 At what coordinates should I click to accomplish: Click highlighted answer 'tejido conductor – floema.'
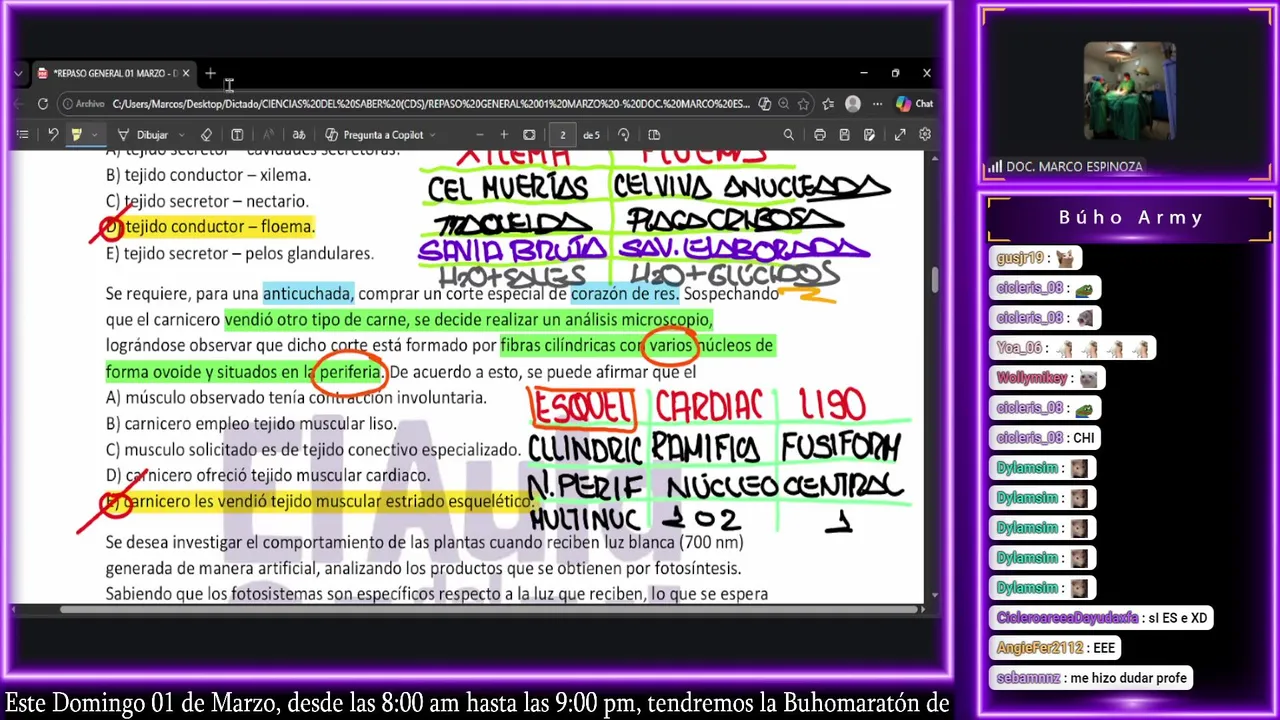click(219, 227)
